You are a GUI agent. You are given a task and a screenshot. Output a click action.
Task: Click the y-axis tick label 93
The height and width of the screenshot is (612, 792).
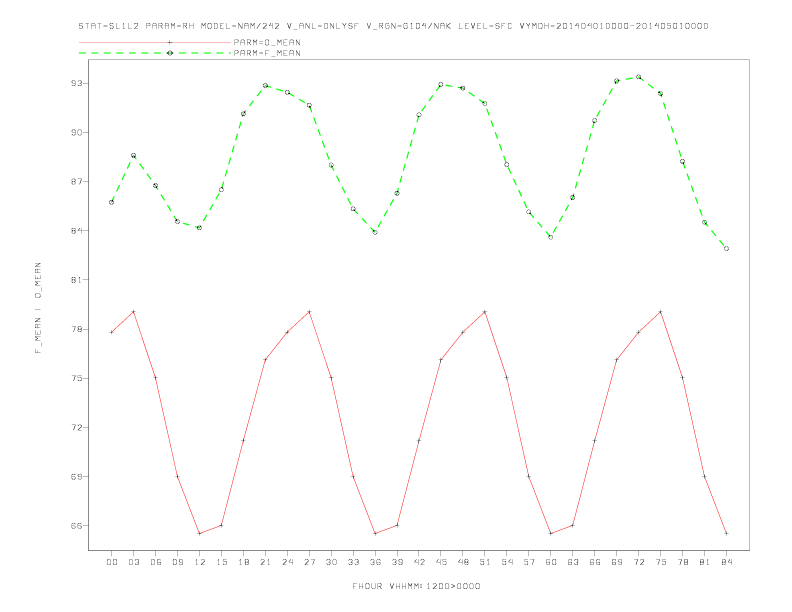click(x=76, y=83)
